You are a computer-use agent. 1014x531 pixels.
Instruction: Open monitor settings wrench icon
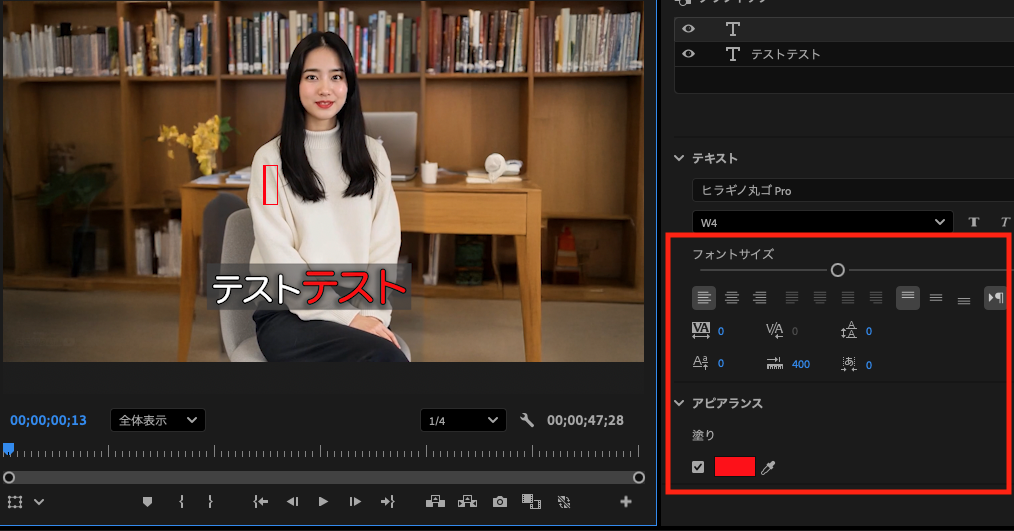click(x=528, y=420)
